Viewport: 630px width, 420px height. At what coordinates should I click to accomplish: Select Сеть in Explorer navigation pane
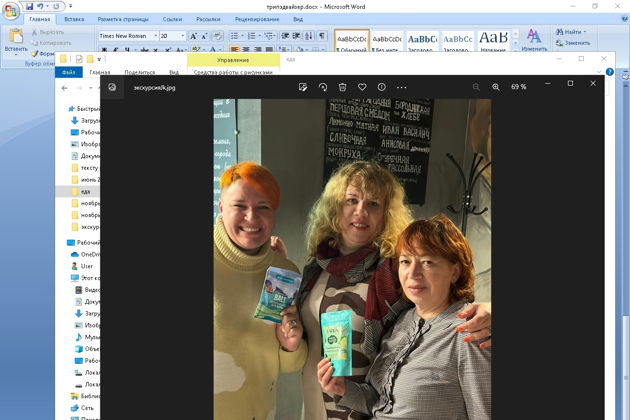pyautogui.click(x=82, y=408)
